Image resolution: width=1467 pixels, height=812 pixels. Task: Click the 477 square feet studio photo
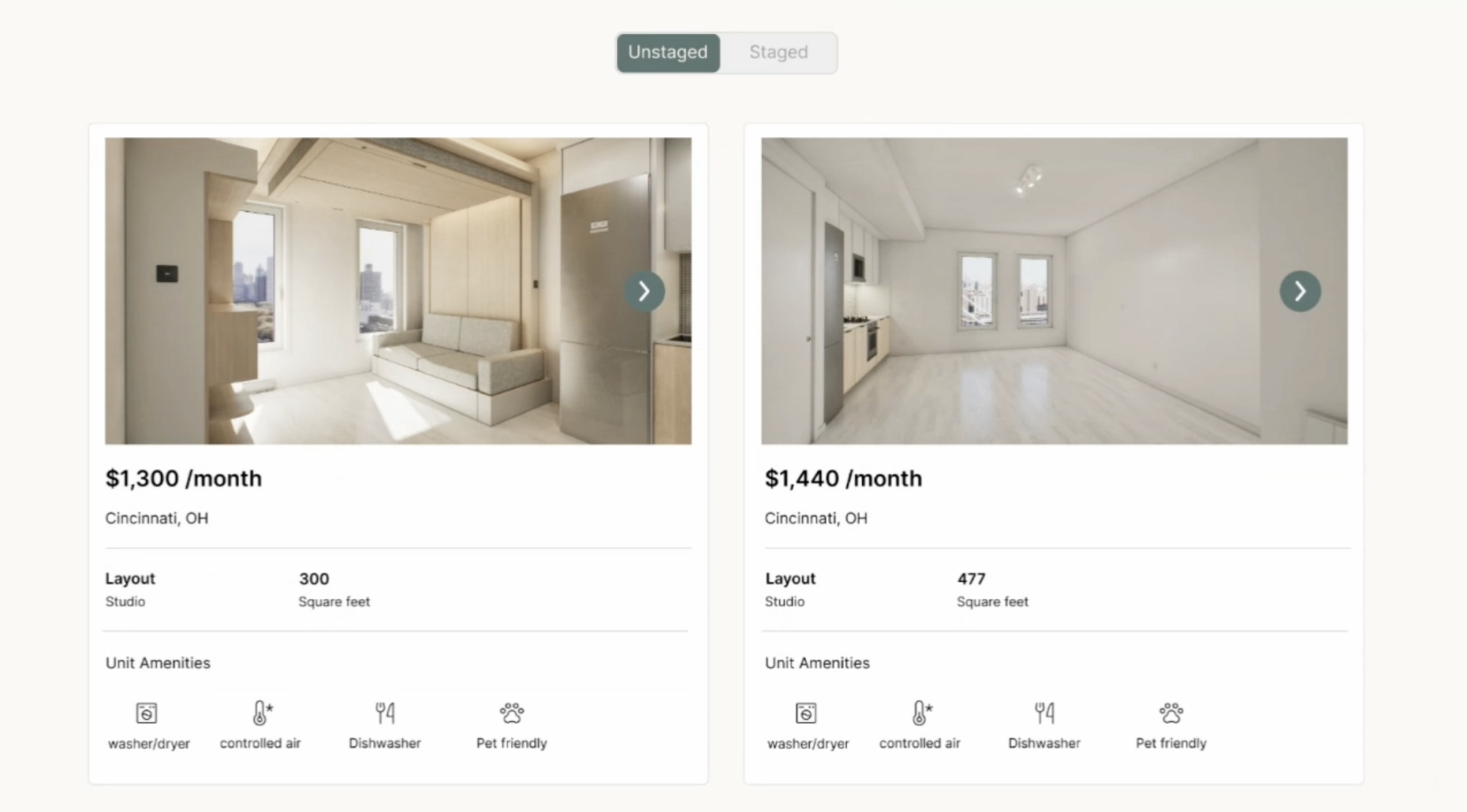coord(1055,291)
